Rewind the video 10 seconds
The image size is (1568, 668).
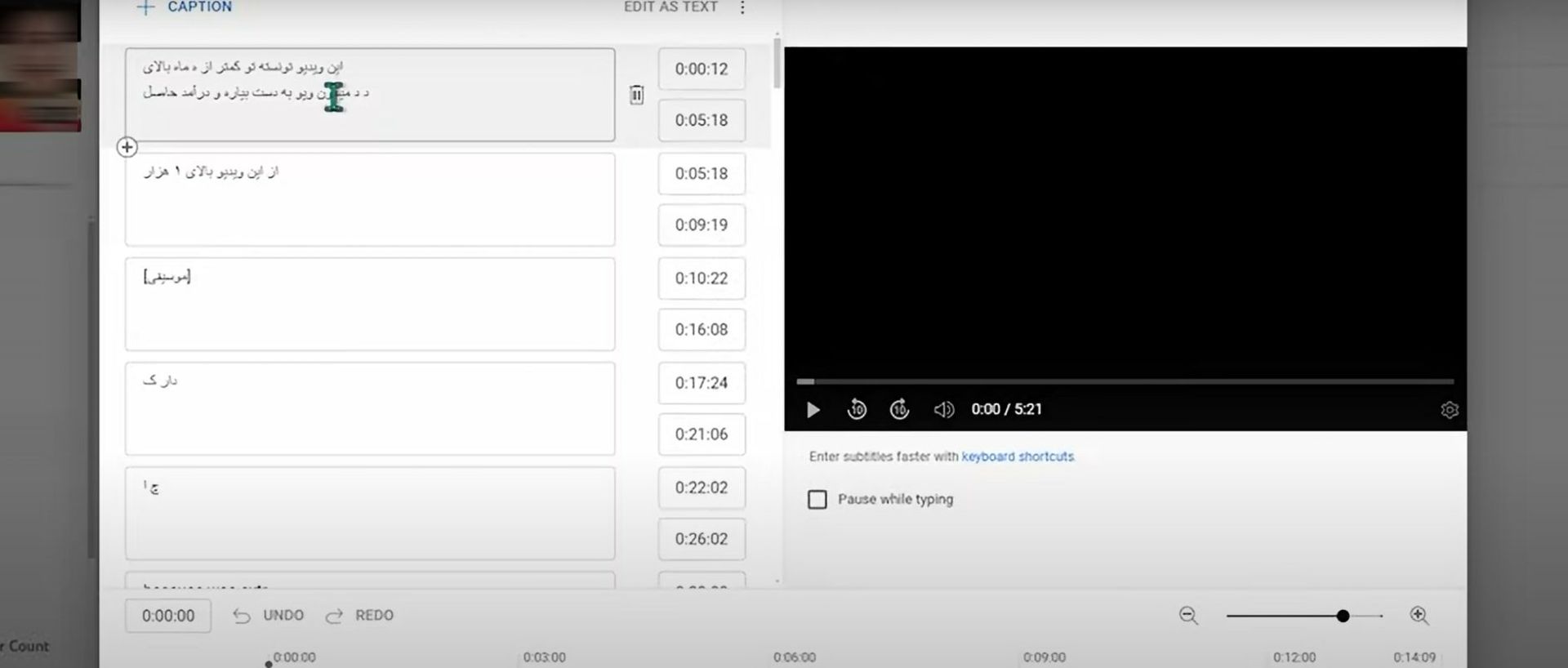857,410
